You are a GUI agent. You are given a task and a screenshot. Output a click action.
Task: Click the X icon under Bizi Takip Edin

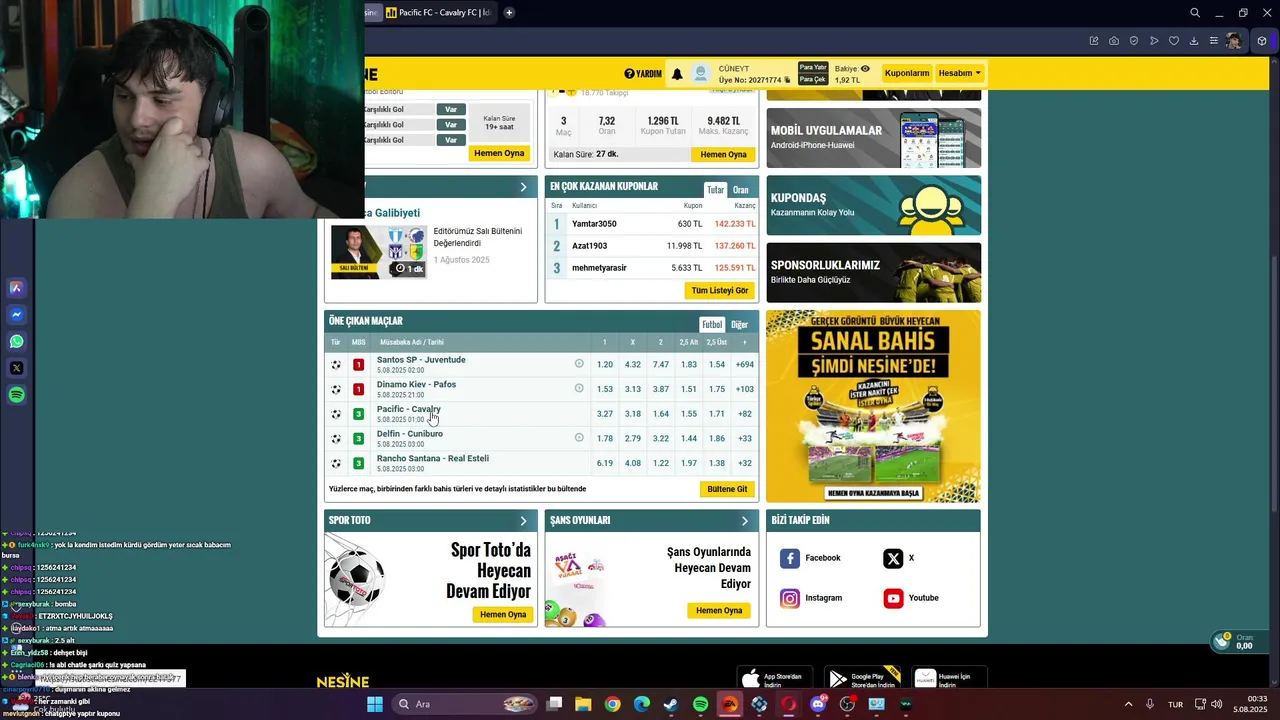893,558
